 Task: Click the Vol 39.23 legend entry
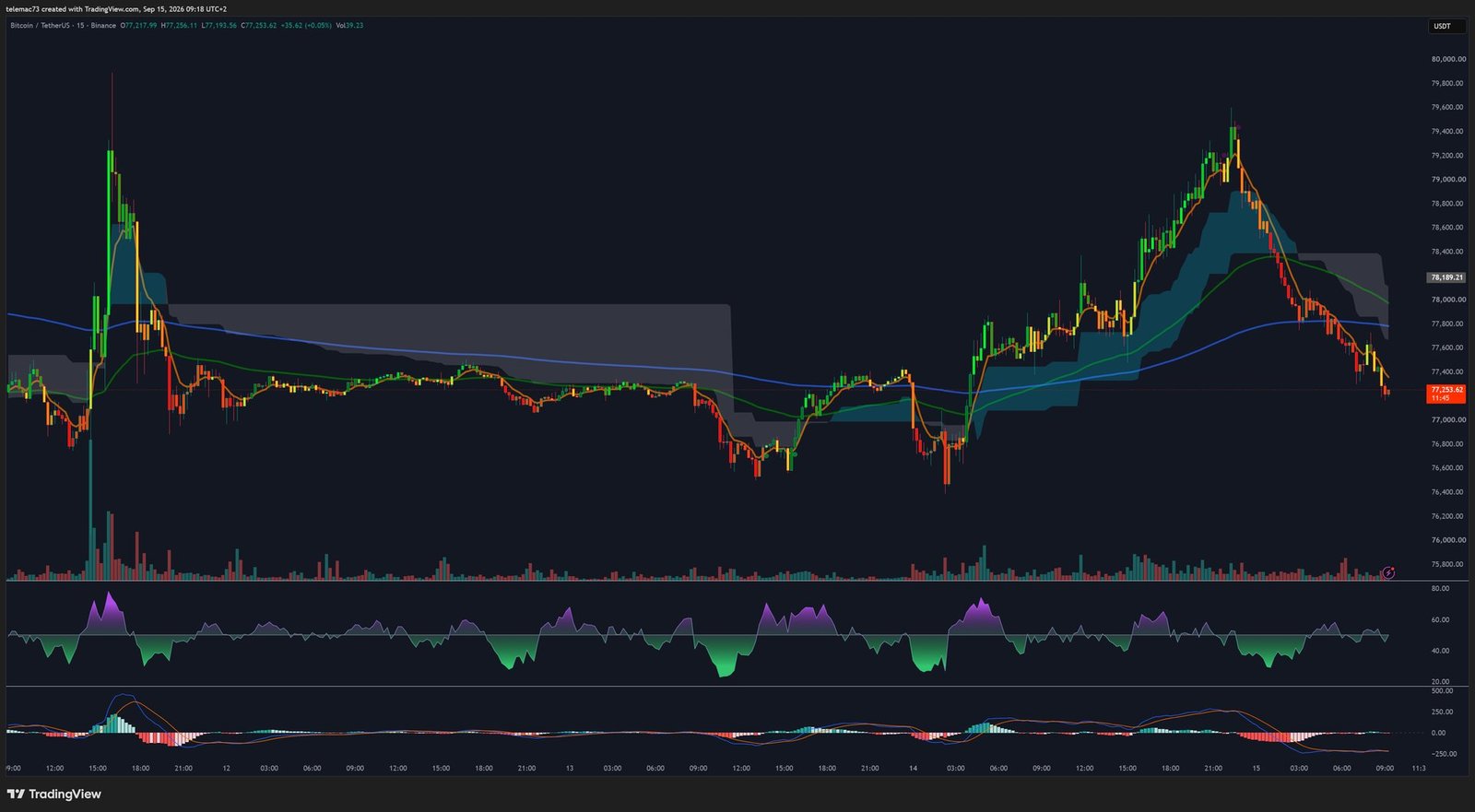point(349,26)
